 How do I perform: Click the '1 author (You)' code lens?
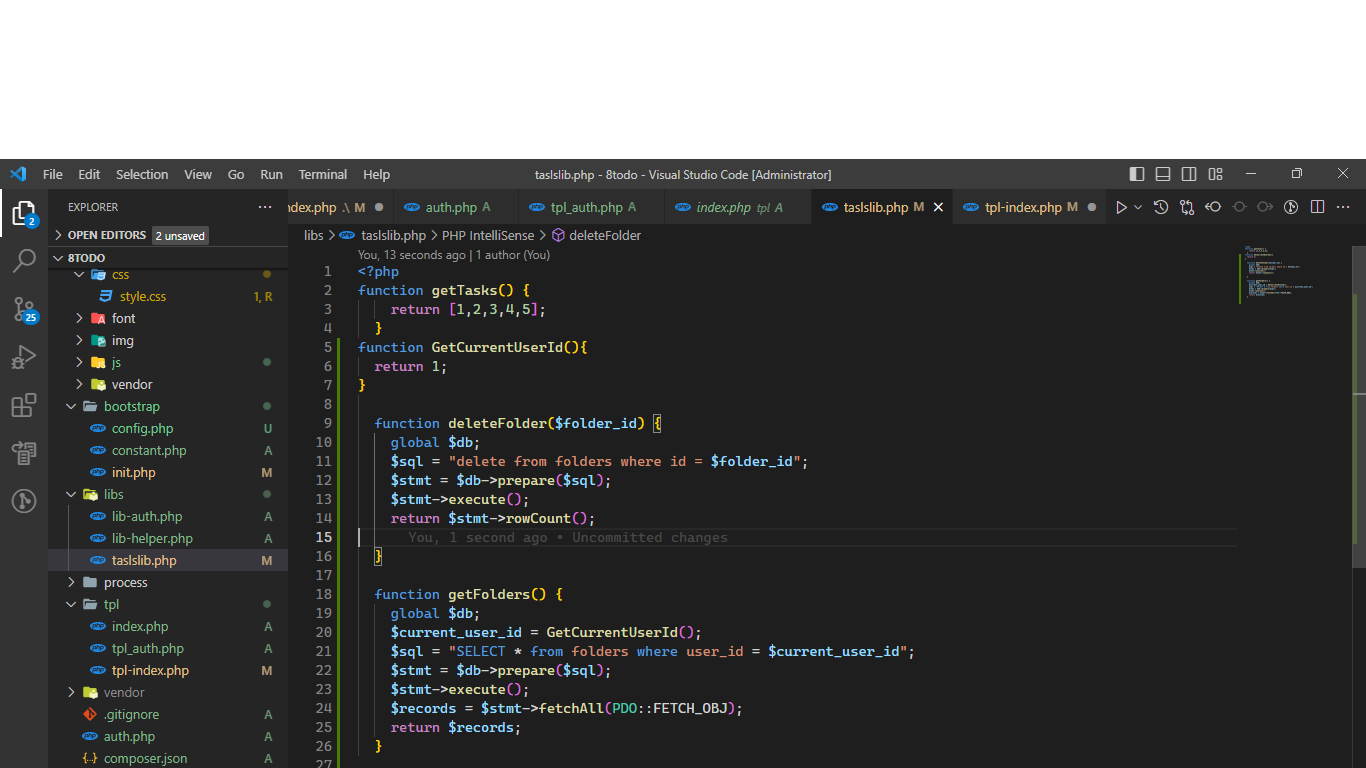tap(513, 255)
